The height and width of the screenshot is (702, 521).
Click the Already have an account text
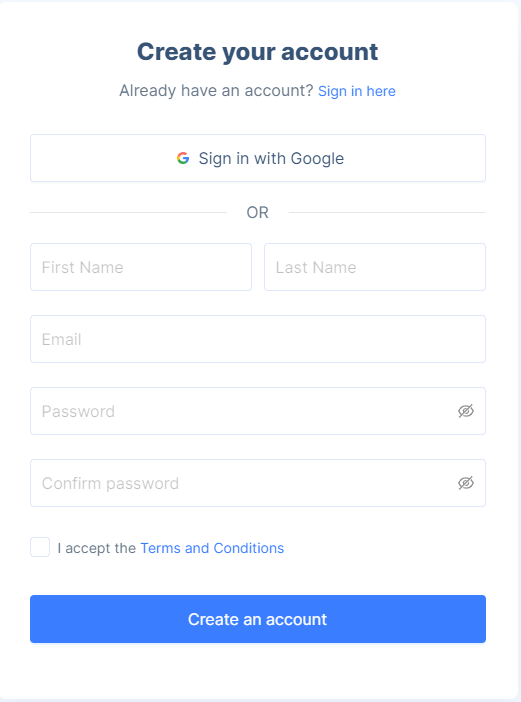pyautogui.click(x=216, y=90)
